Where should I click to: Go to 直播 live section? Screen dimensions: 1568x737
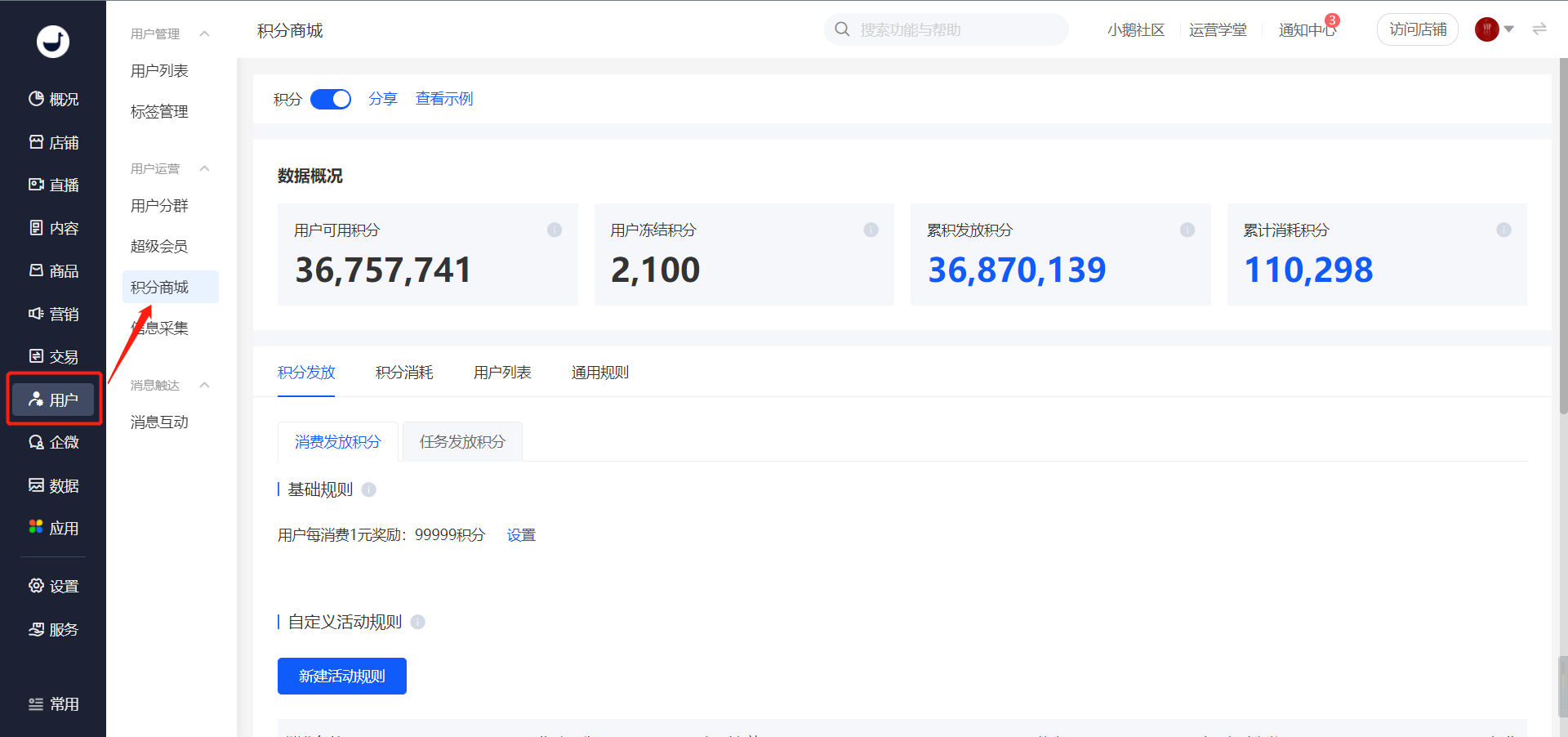(53, 185)
